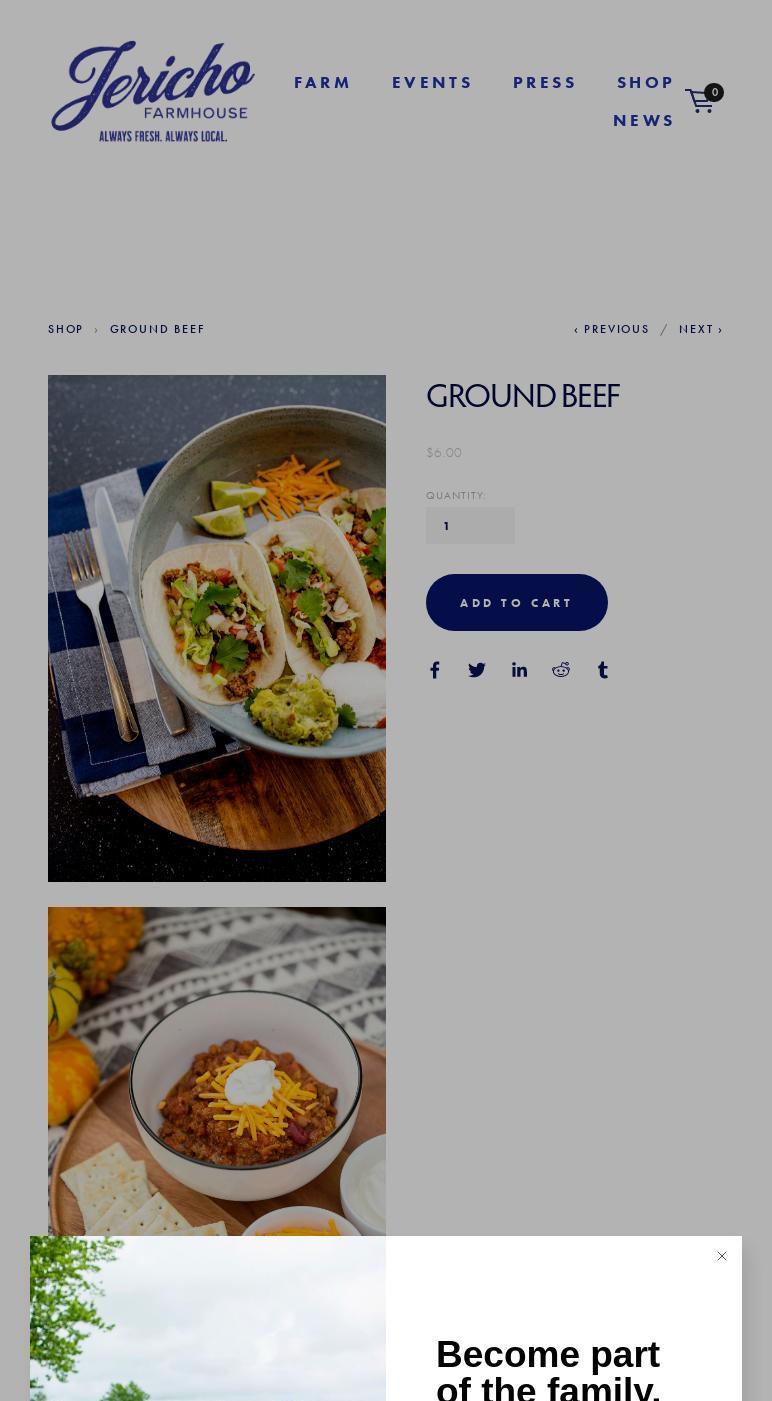View the tacos product image
This screenshot has width=772, height=1401.
point(217,628)
